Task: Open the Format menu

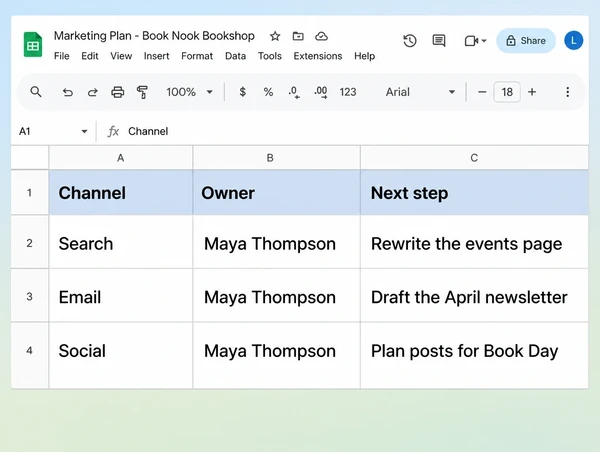Action: [197, 56]
